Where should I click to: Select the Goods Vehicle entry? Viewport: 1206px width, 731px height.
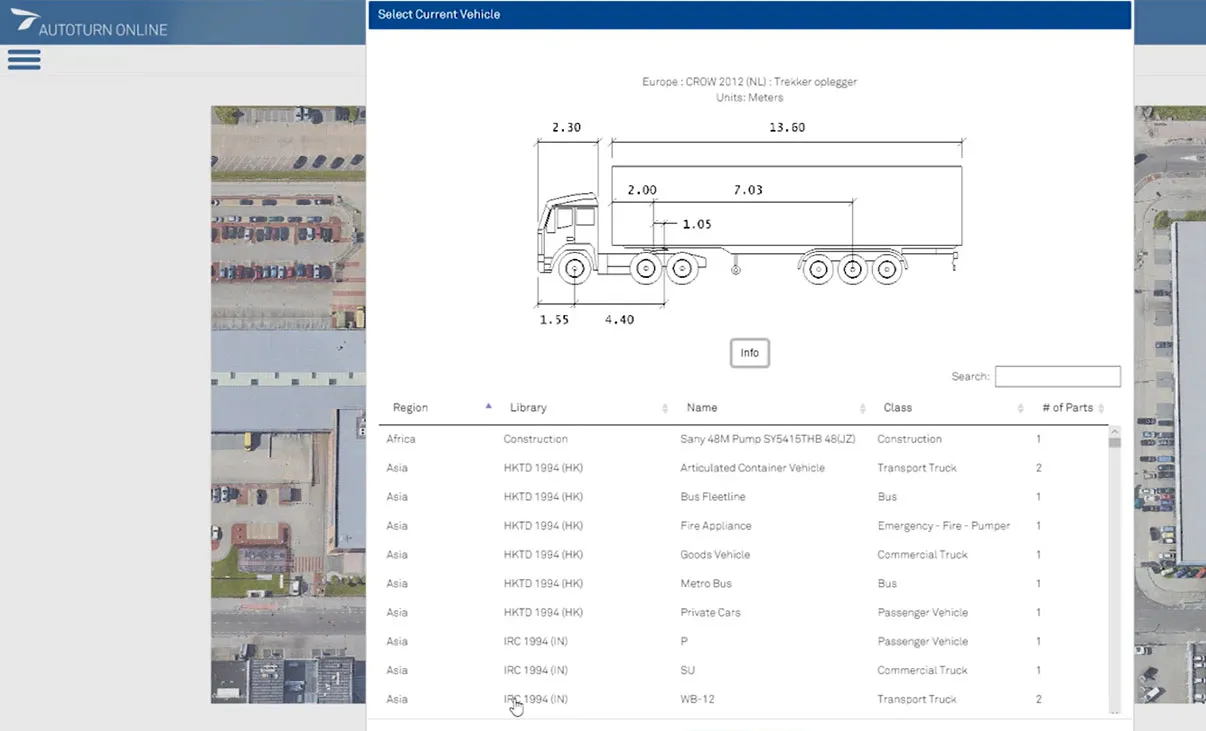[x=743, y=555]
